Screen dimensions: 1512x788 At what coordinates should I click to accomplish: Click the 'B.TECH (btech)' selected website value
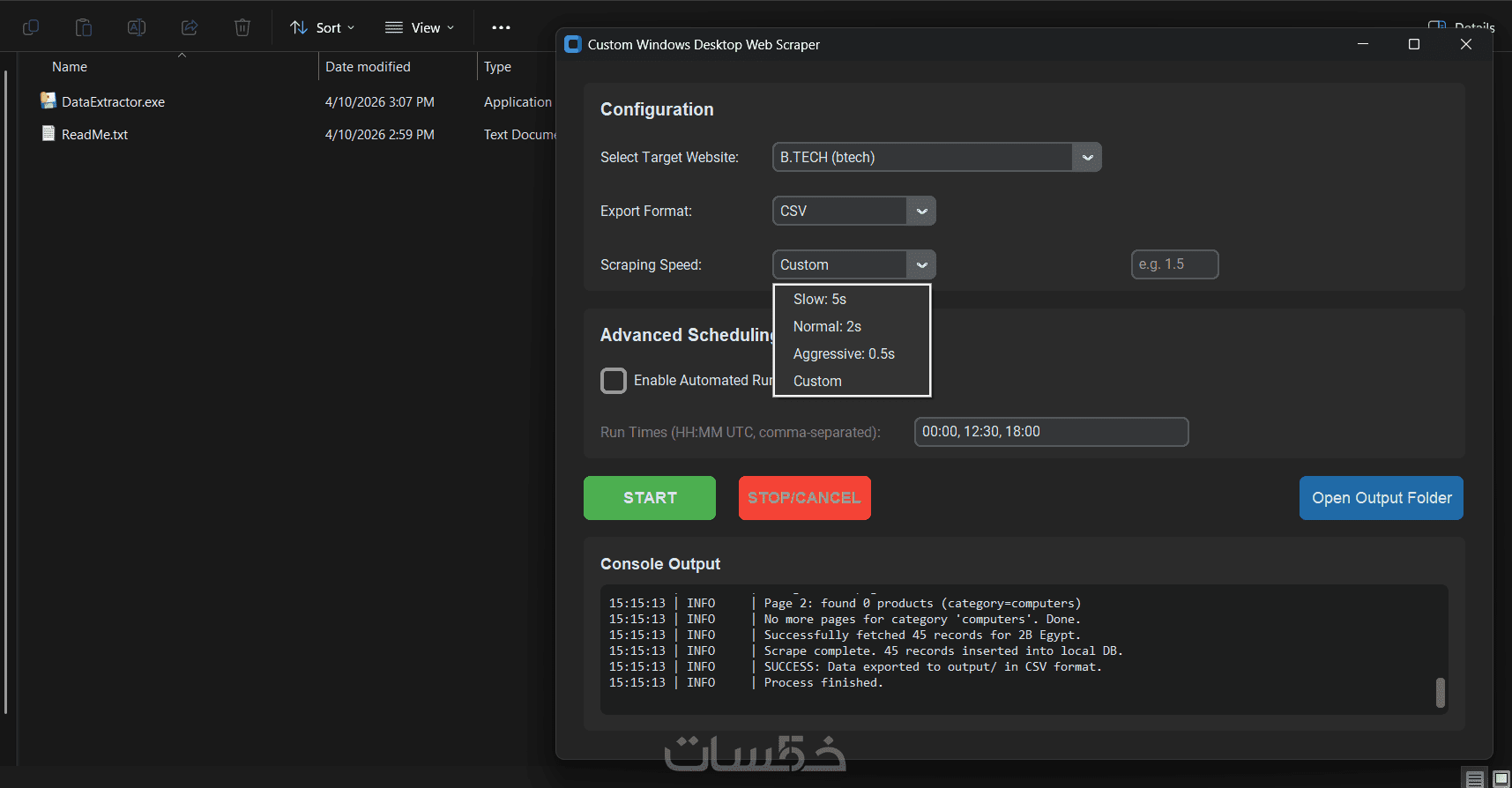(x=828, y=158)
